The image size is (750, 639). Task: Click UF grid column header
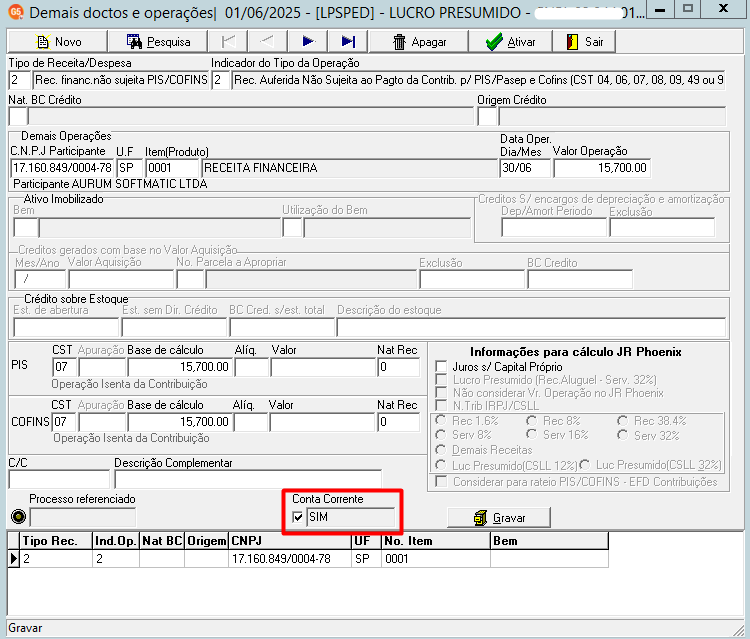(366, 541)
